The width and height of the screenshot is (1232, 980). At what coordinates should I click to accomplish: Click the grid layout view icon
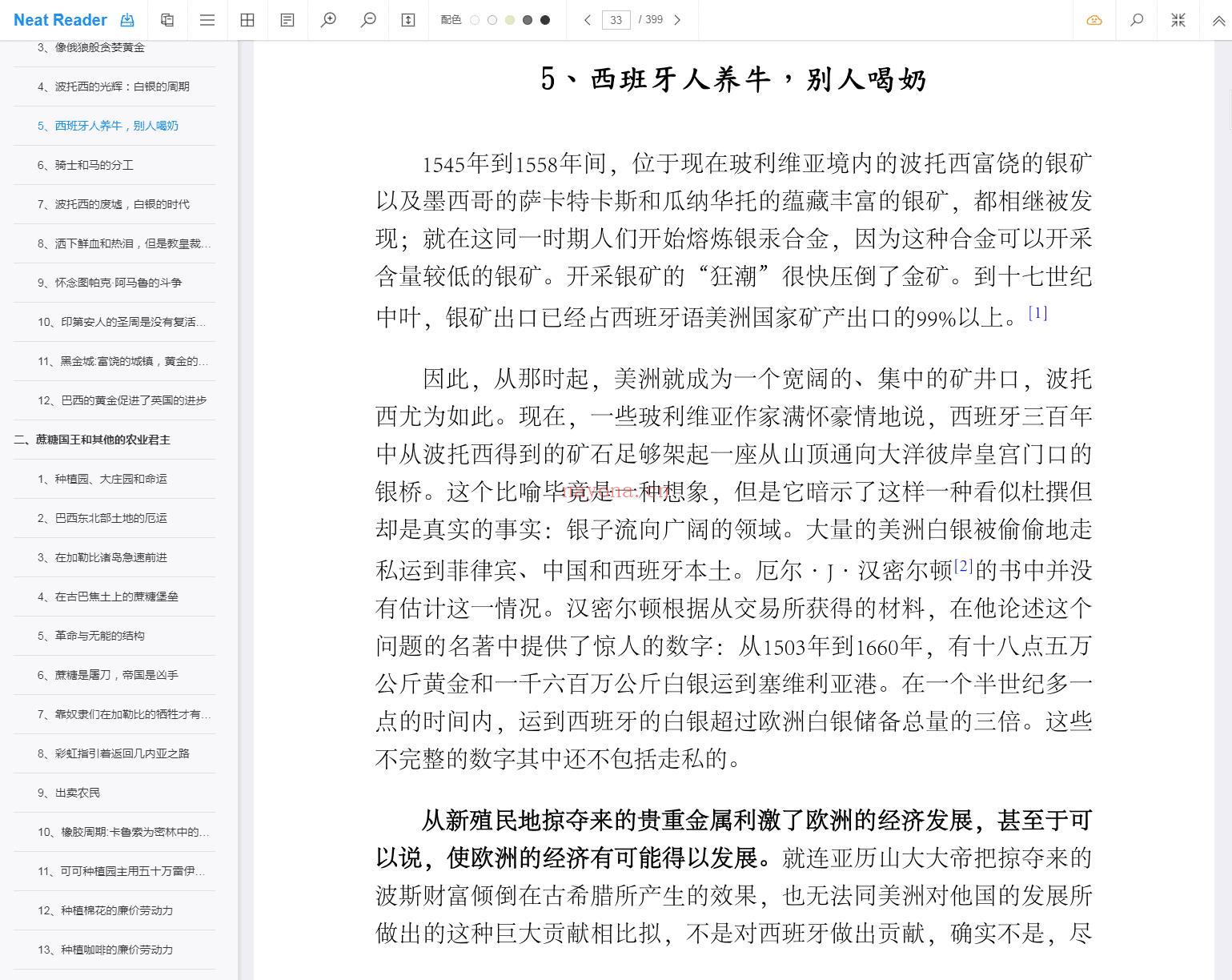tap(247, 20)
